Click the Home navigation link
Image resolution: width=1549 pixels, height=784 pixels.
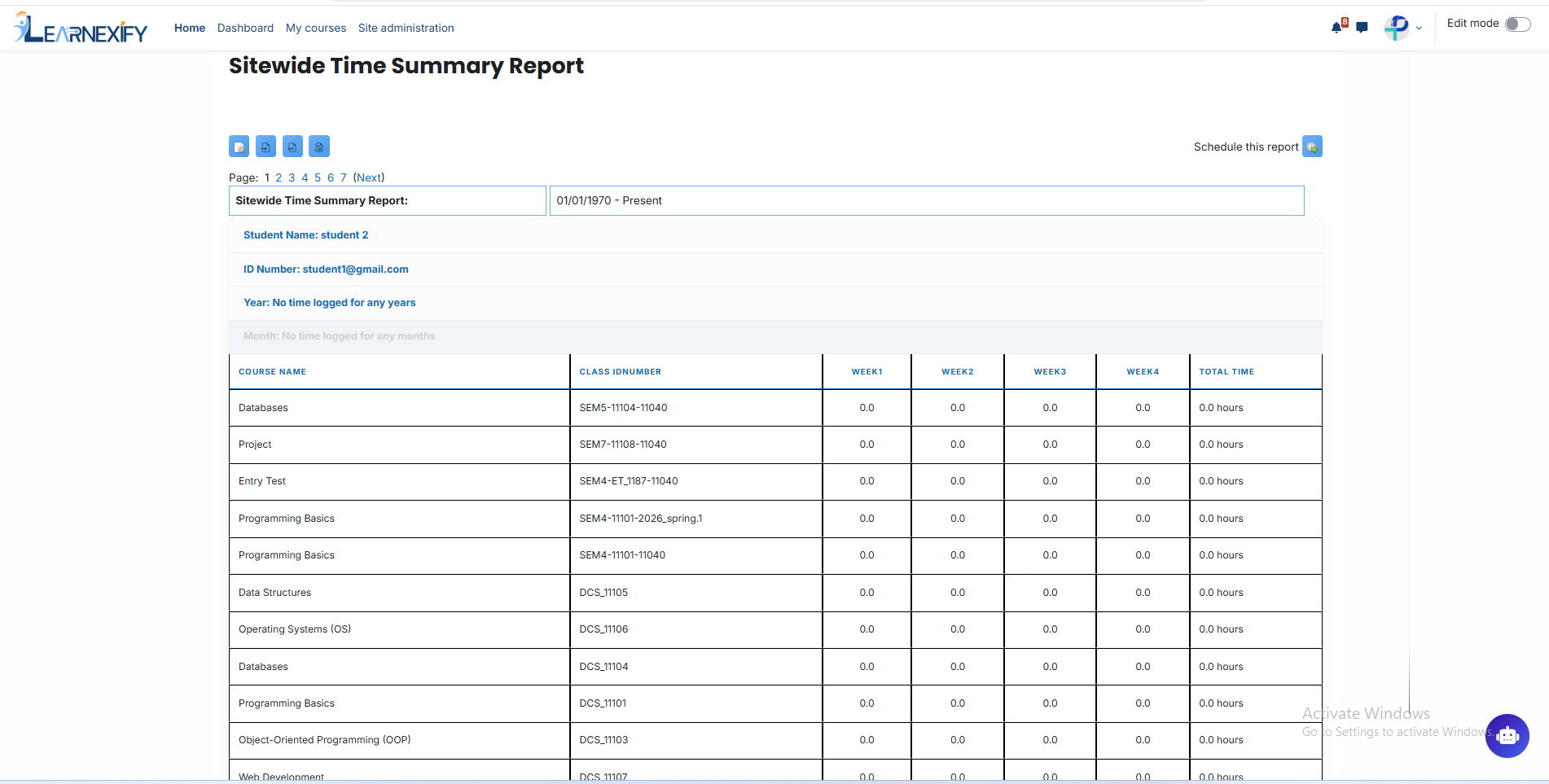tap(190, 28)
